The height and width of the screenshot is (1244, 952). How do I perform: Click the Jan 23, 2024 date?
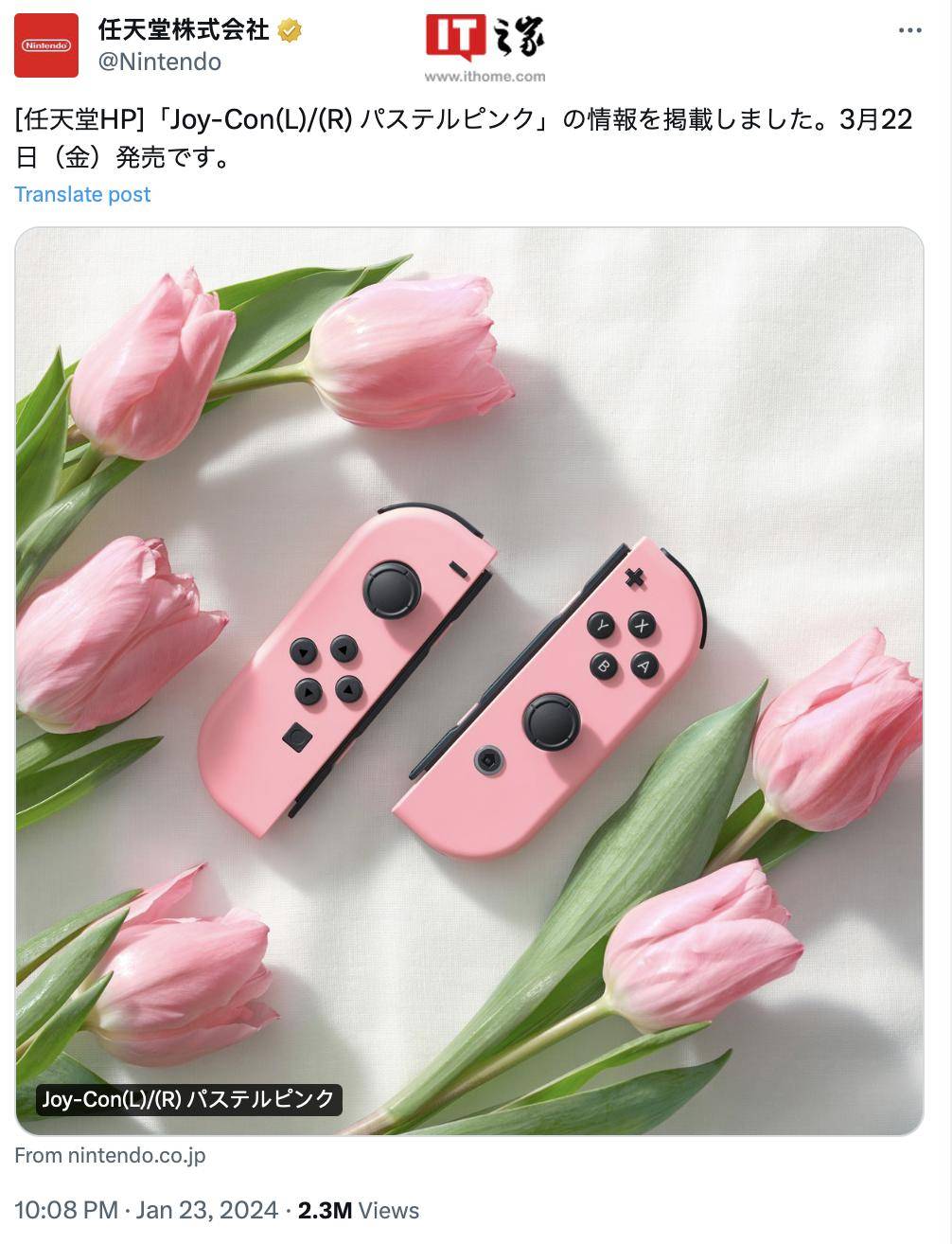[x=208, y=1210]
